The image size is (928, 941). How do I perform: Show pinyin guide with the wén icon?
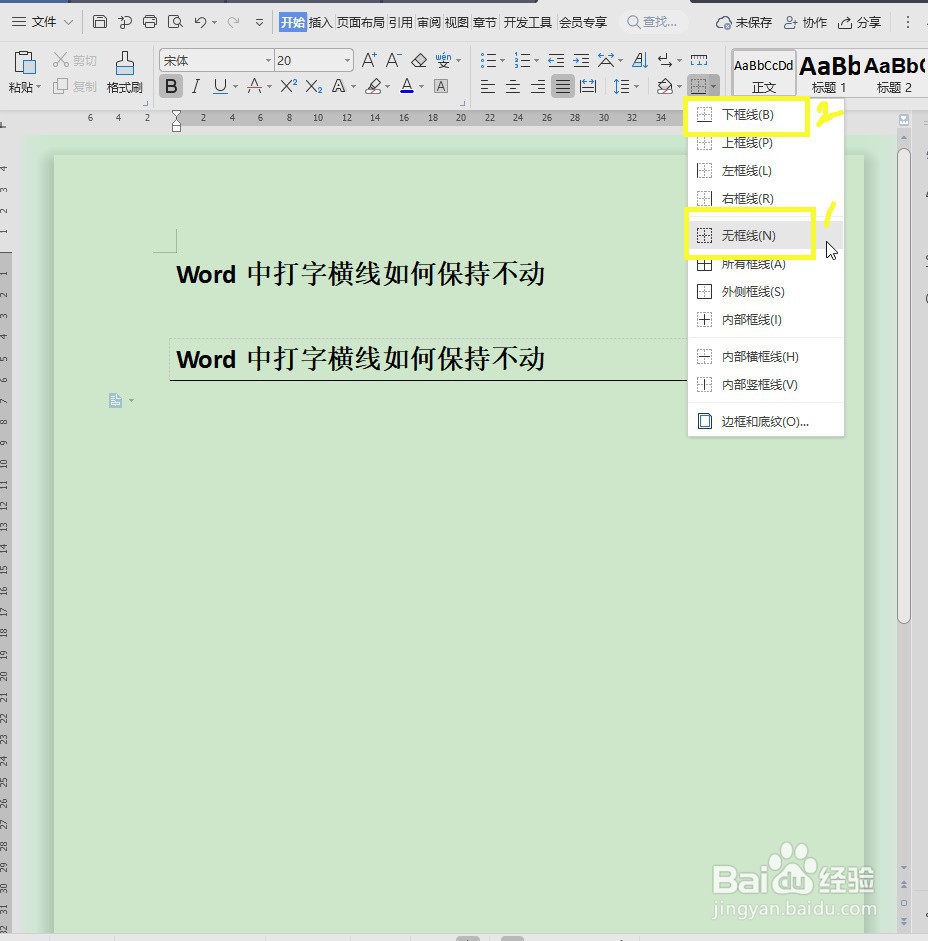point(440,59)
